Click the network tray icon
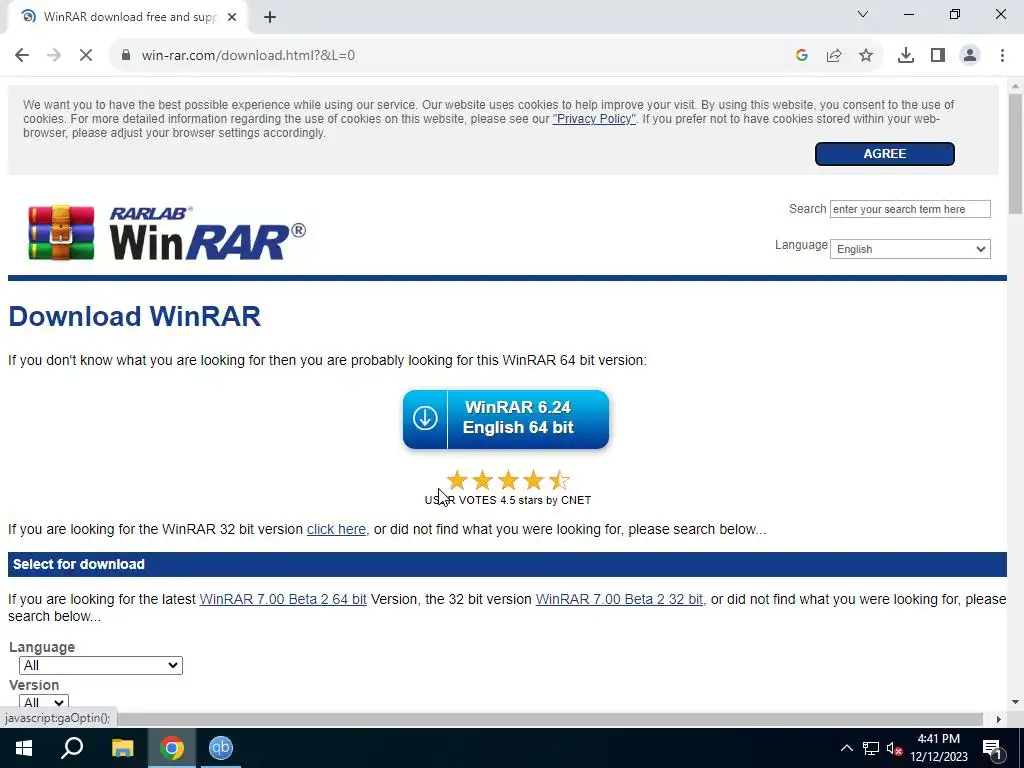1024x768 pixels. 871,748
